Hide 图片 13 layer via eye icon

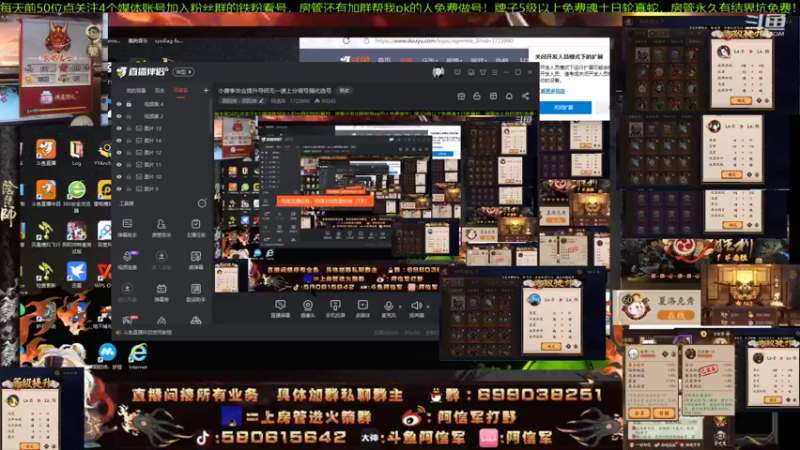pos(119,128)
